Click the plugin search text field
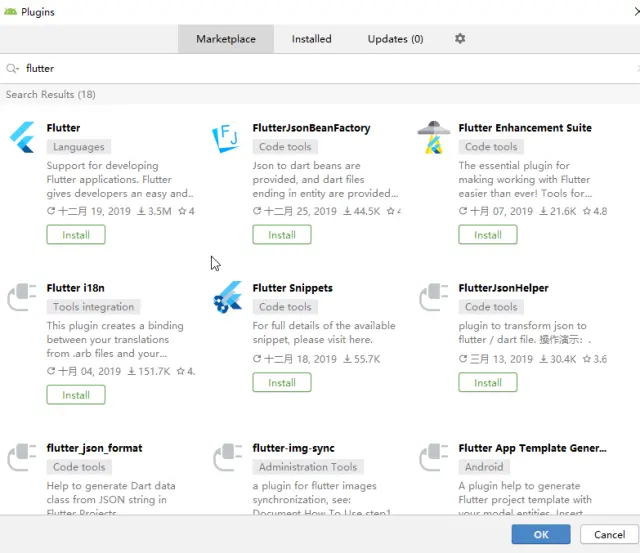640x553 pixels. coord(320,69)
